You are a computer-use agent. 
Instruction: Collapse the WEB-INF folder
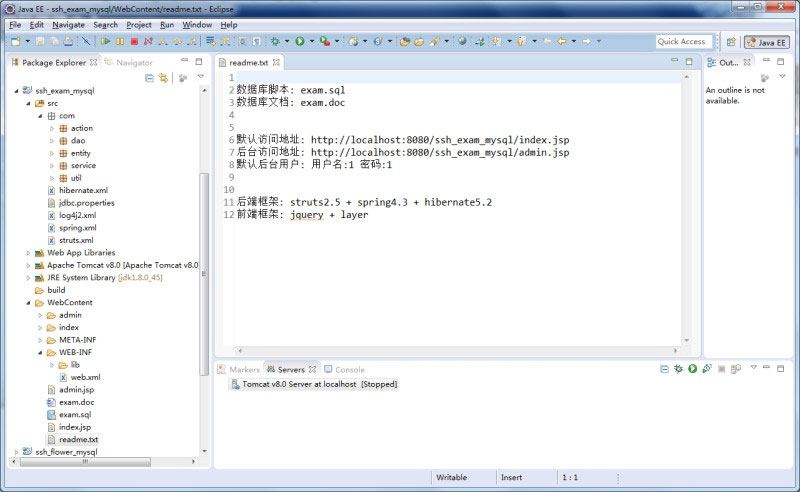pyautogui.click(x=40, y=352)
